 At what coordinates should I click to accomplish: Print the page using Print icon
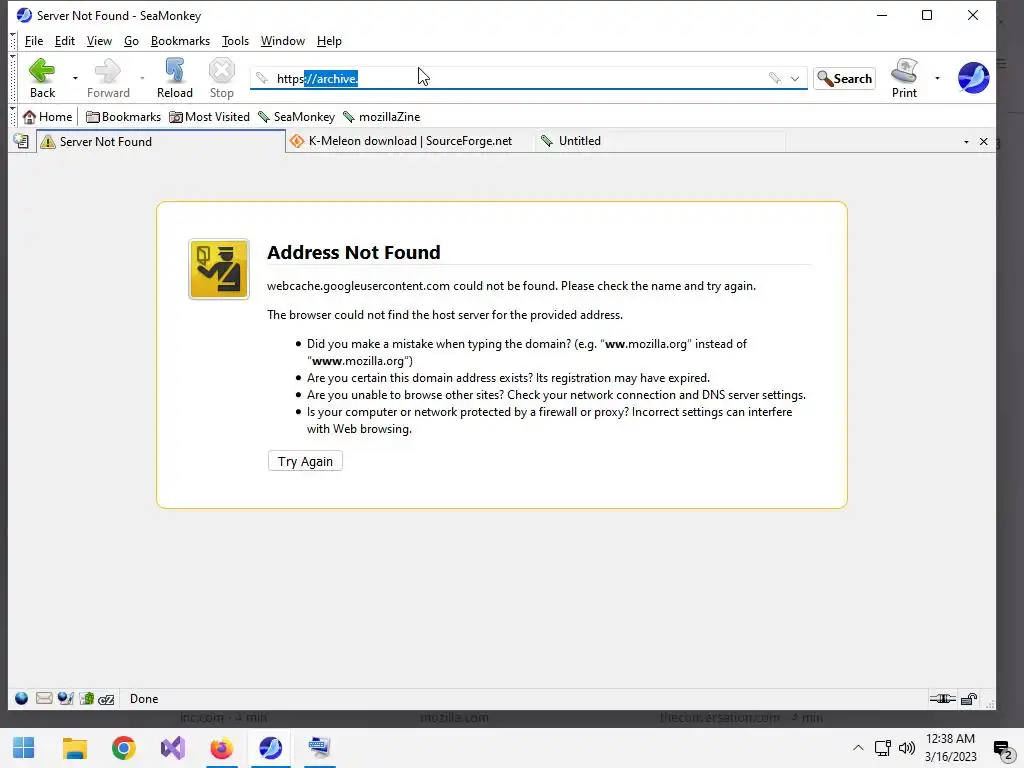(904, 78)
